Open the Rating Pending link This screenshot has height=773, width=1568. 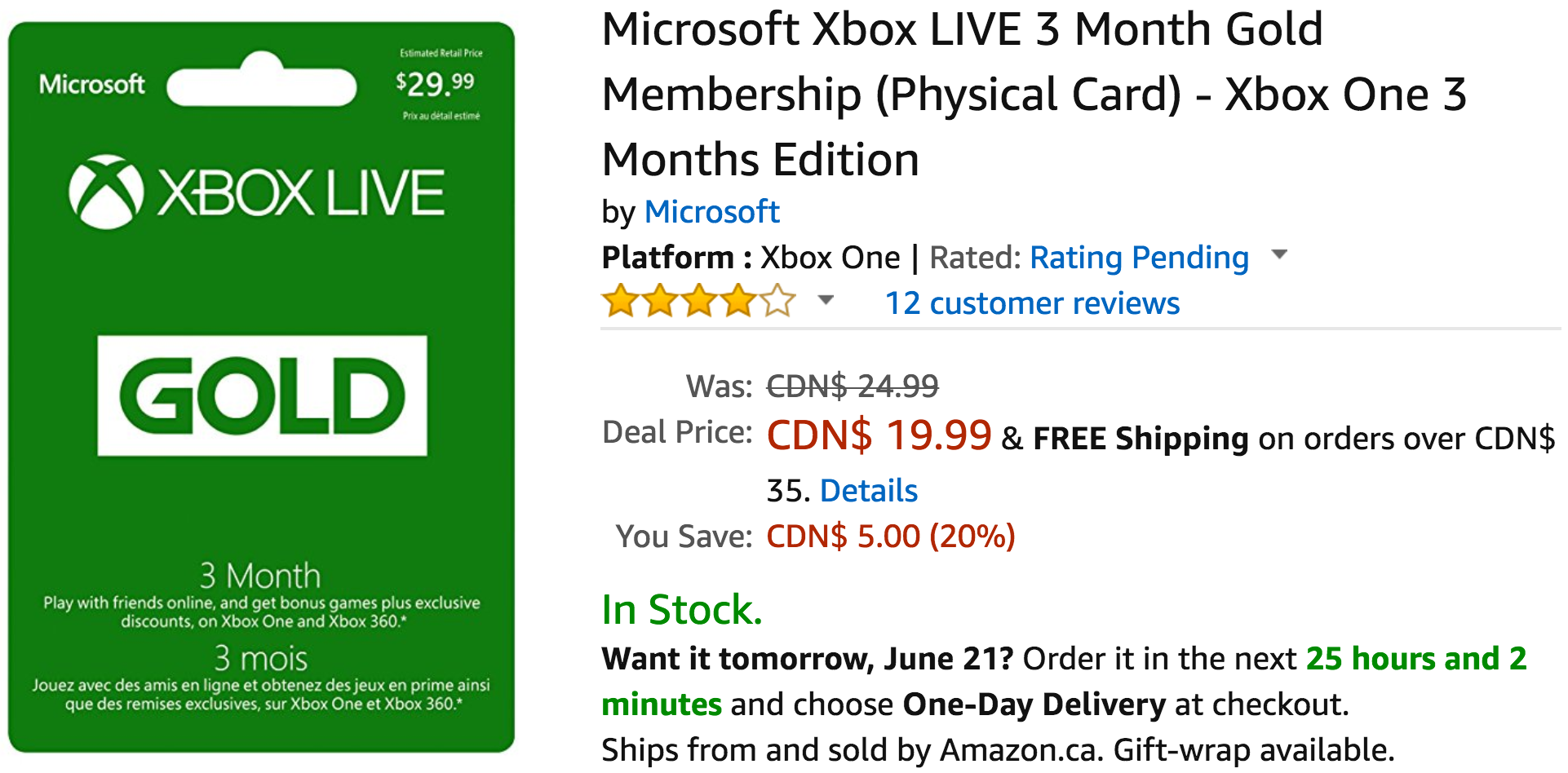(x=1139, y=258)
